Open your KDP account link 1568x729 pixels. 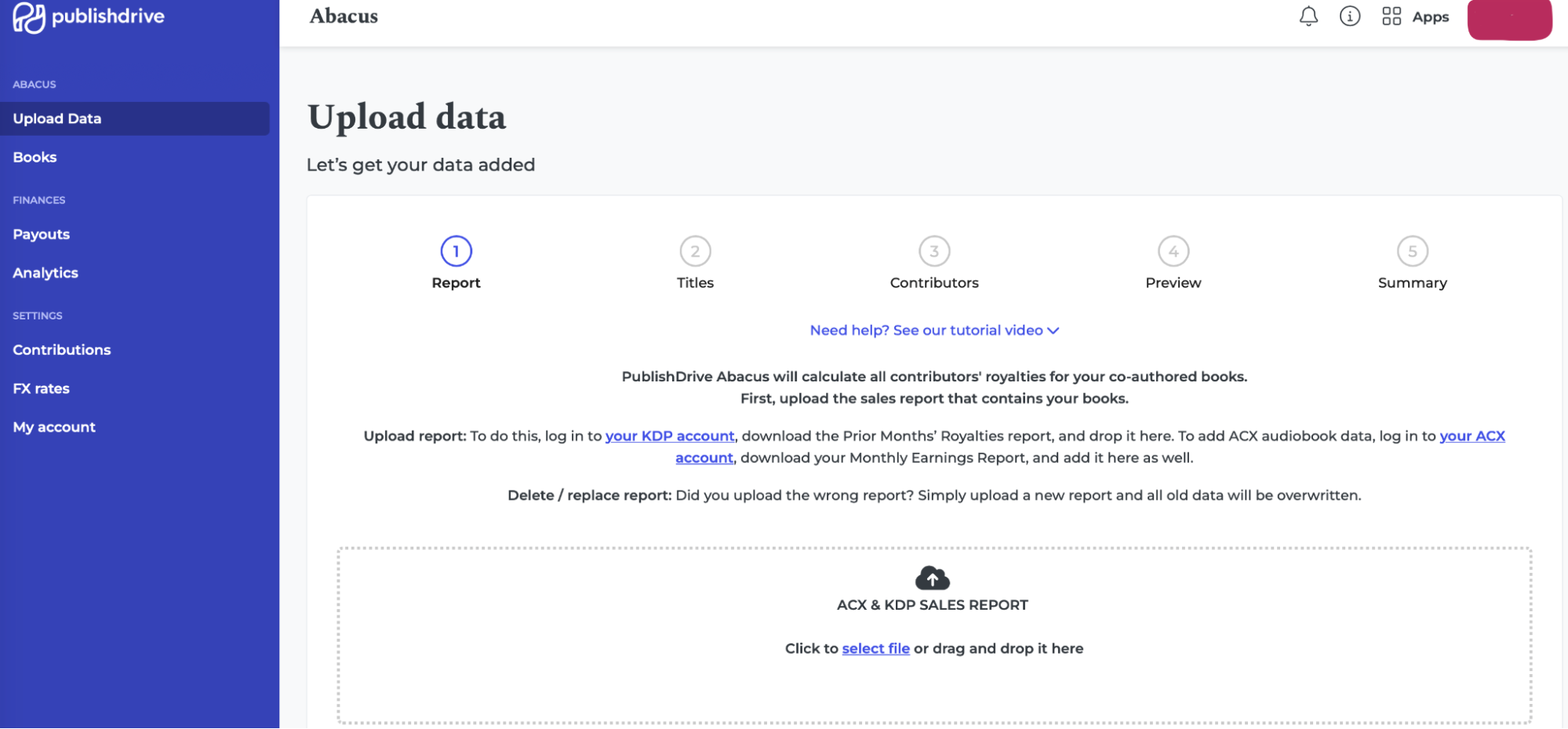point(669,436)
